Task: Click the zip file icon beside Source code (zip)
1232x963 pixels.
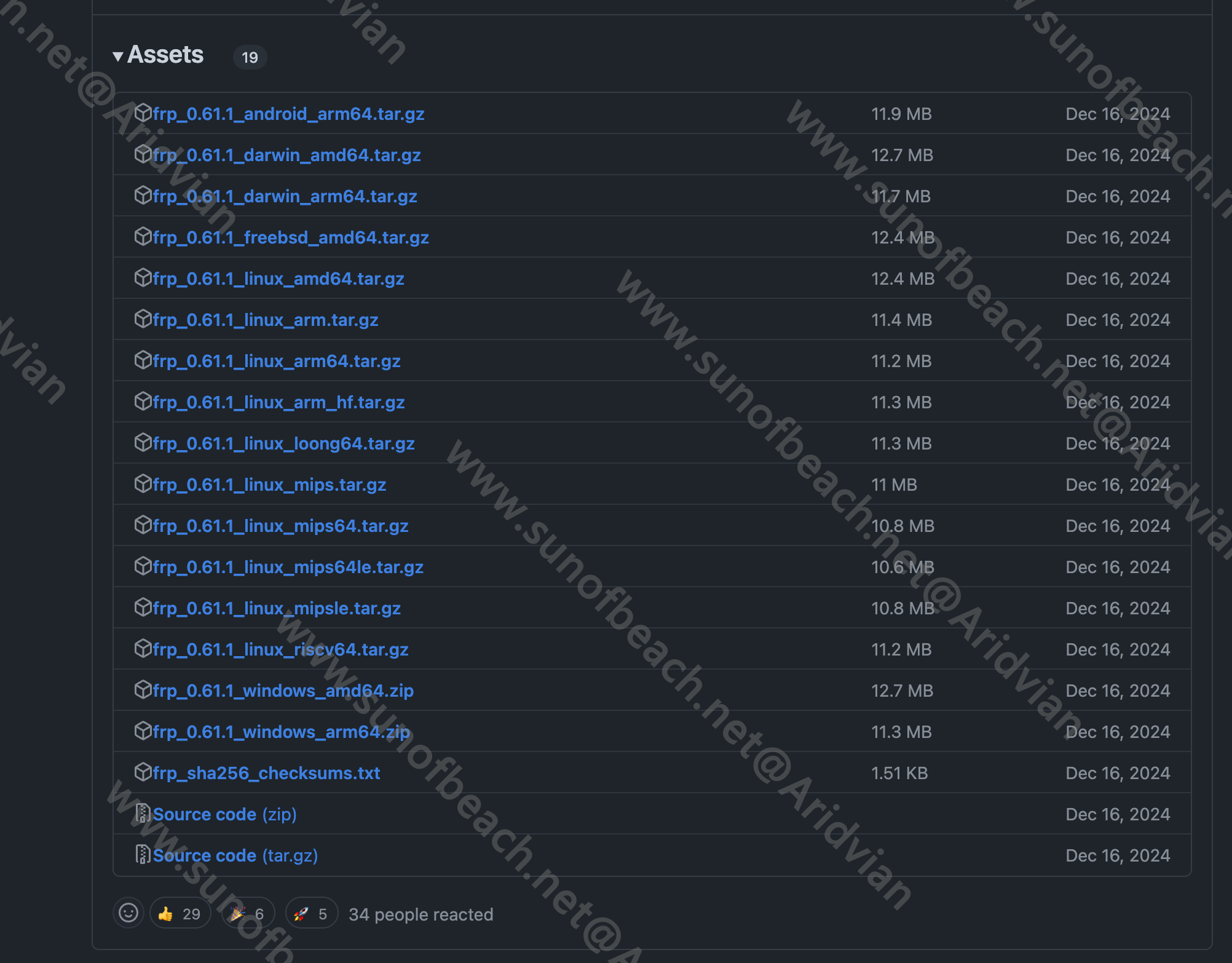Action: (143, 813)
